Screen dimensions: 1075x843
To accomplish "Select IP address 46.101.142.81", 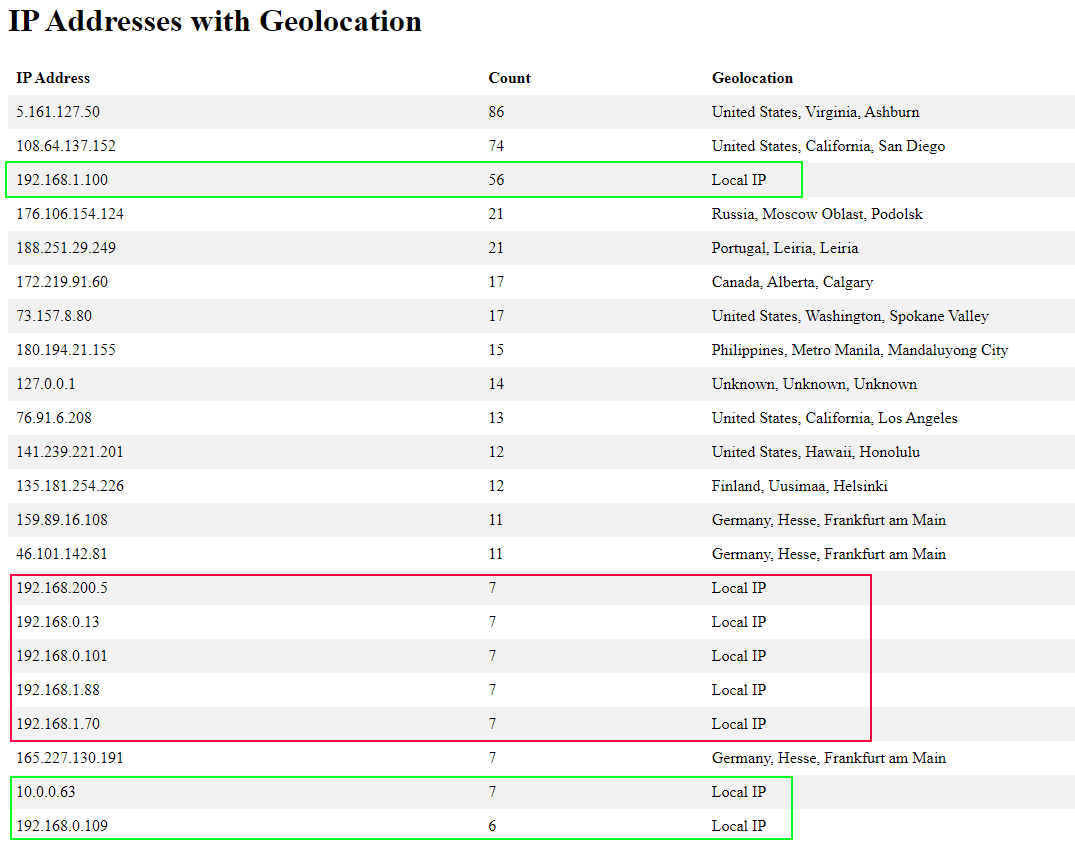I will pyautogui.click(x=62, y=554).
